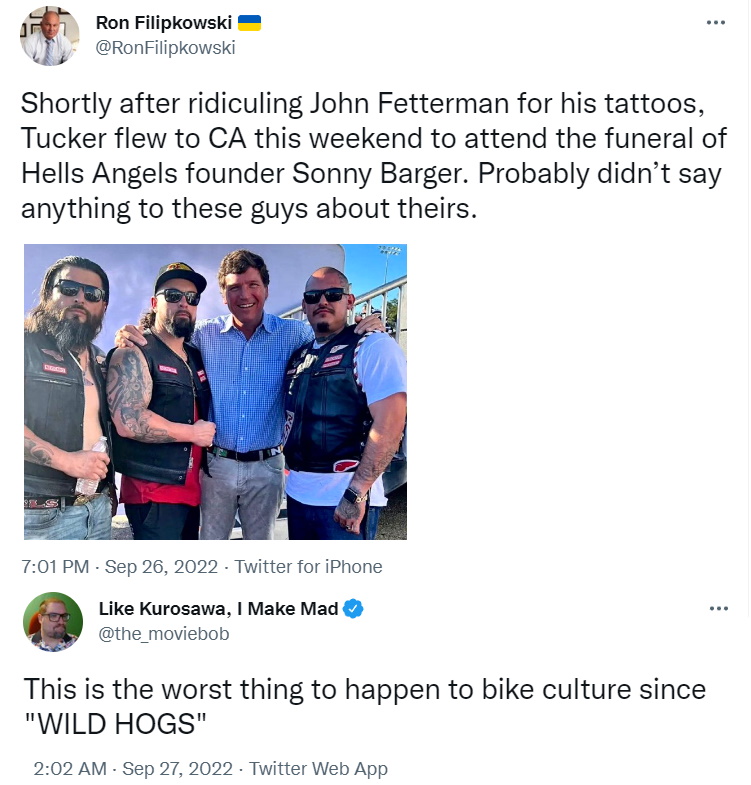Click the Ukraine flag emoji beside the name
Screen dimensions: 751x785
(x=249, y=22)
